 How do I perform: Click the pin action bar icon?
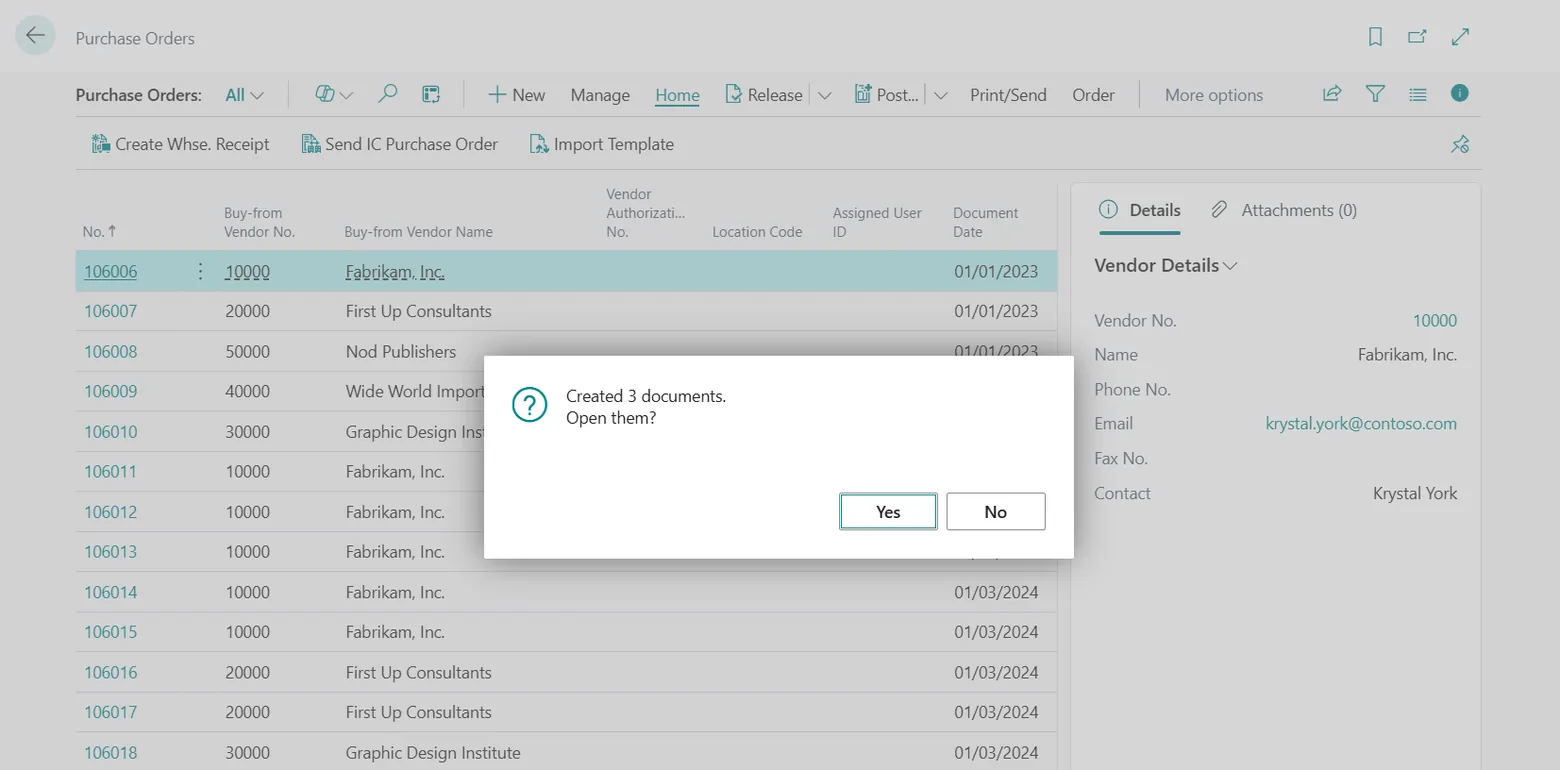click(1460, 144)
